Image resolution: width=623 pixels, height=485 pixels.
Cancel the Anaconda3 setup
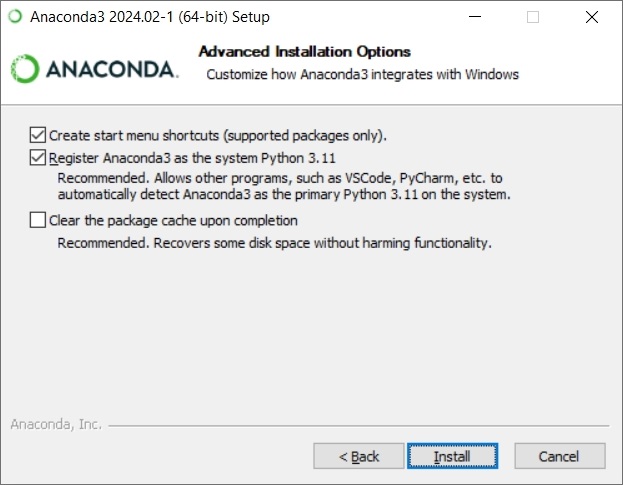point(560,456)
